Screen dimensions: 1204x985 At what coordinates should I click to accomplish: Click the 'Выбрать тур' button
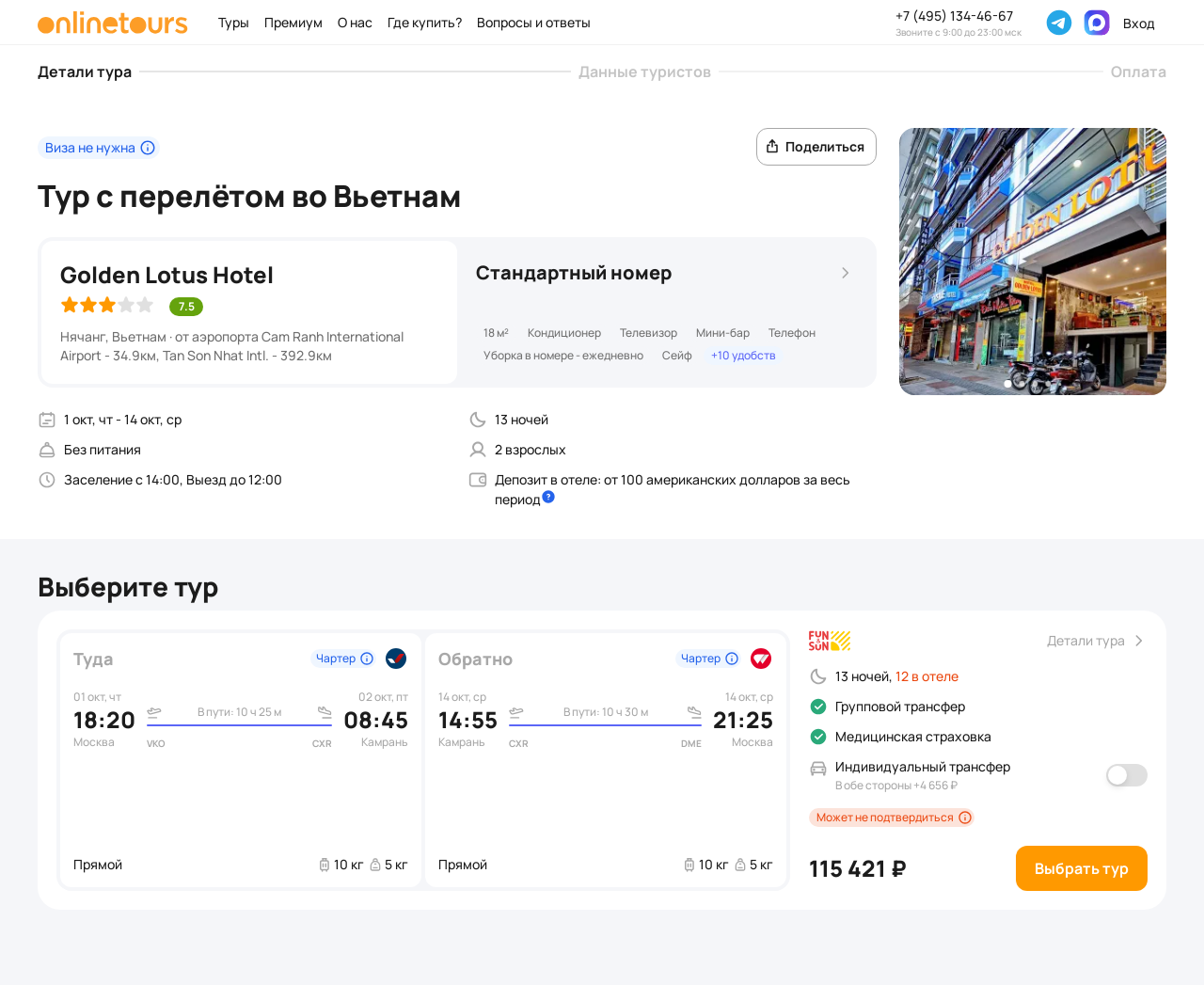[x=1082, y=868]
